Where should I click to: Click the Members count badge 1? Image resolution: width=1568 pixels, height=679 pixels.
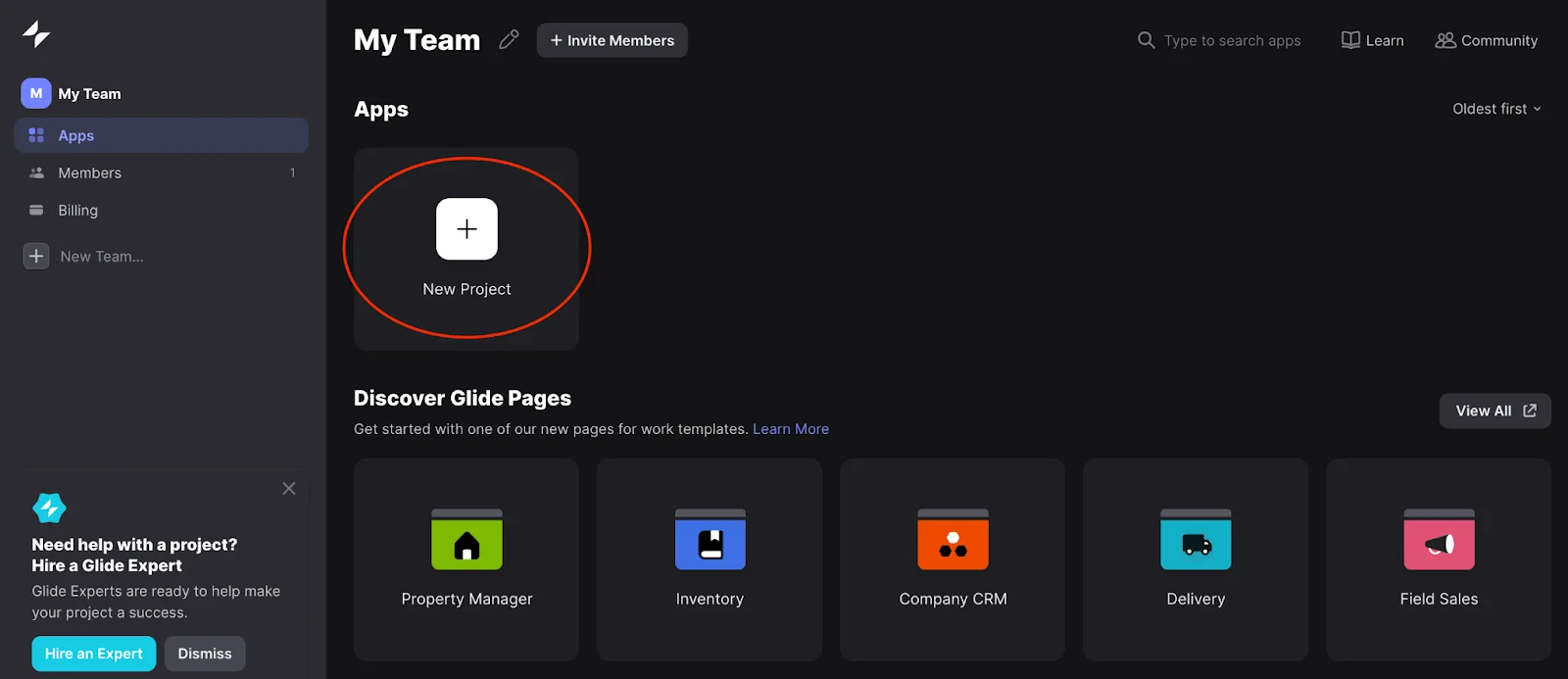(292, 172)
